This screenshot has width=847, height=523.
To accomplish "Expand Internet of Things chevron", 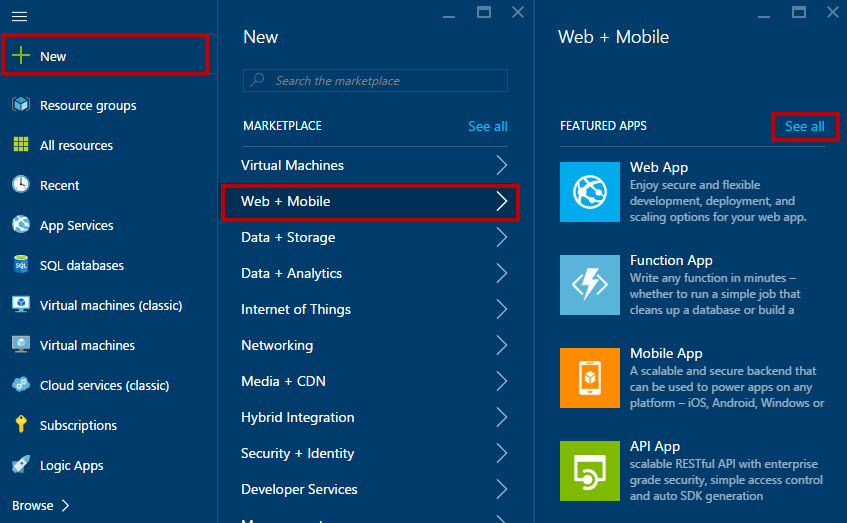I will [x=502, y=309].
